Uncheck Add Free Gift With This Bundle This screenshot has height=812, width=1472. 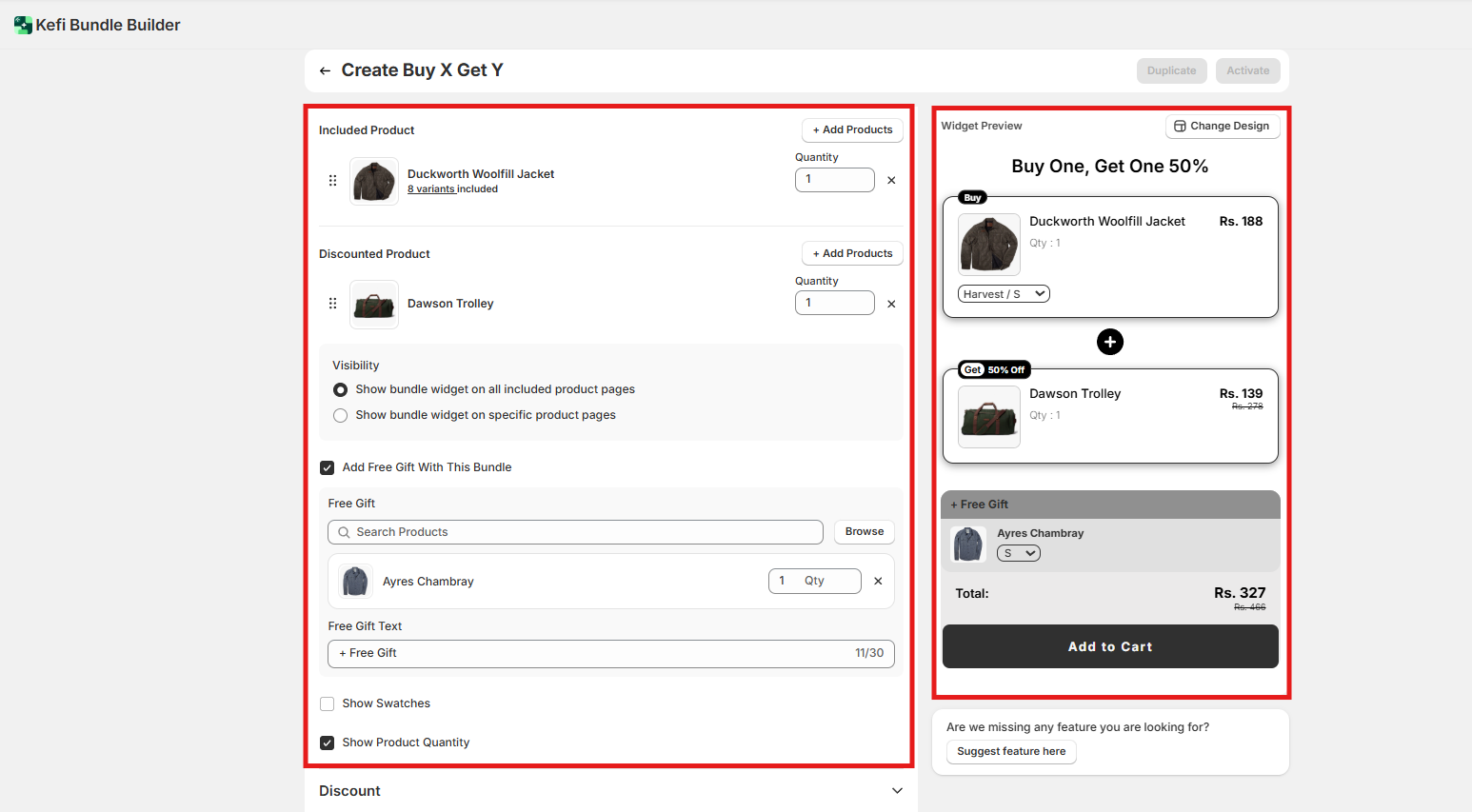pyautogui.click(x=328, y=467)
